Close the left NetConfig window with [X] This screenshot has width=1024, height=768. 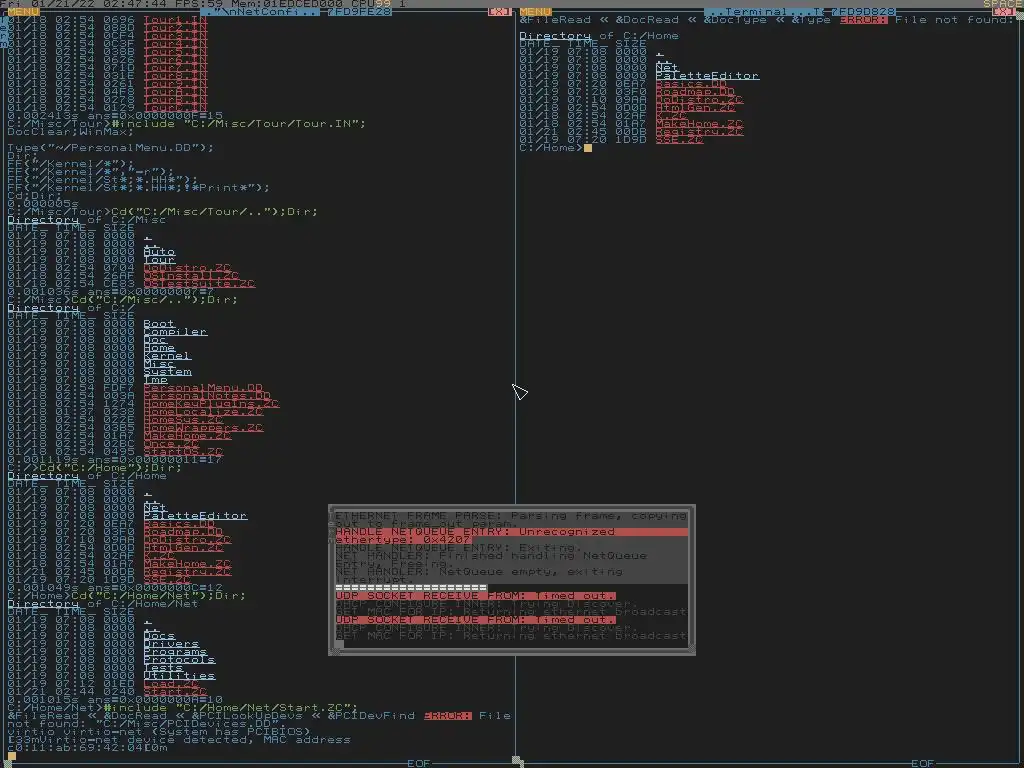coord(500,12)
